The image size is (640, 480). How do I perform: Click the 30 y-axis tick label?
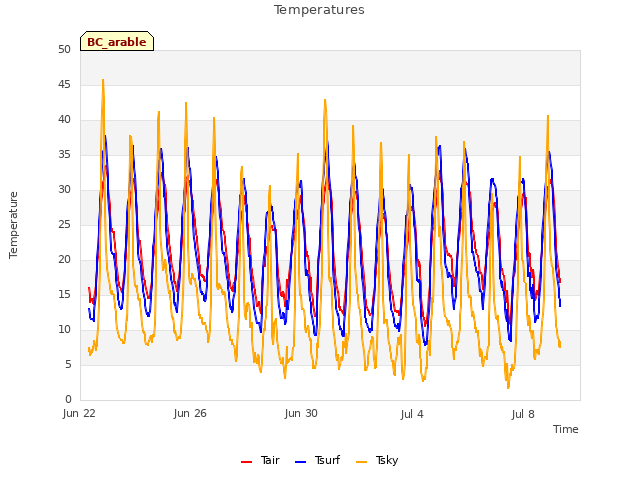pos(64,190)
